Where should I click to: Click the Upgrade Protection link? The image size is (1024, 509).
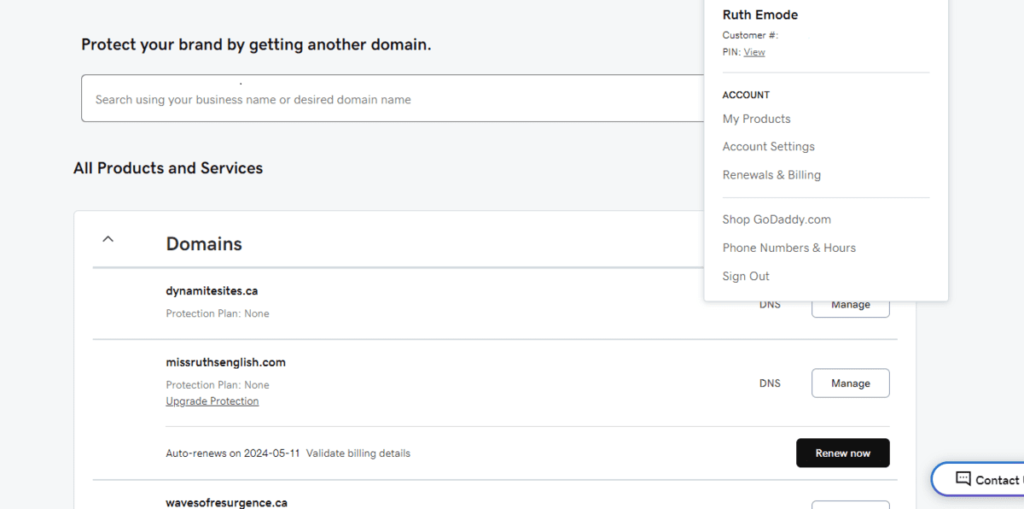click(x=212, y=401)
